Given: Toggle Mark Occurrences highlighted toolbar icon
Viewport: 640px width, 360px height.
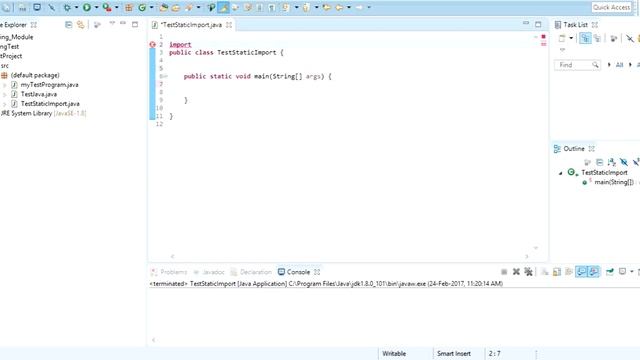Looking at the screenshot, I should click(x=223, y=7).
